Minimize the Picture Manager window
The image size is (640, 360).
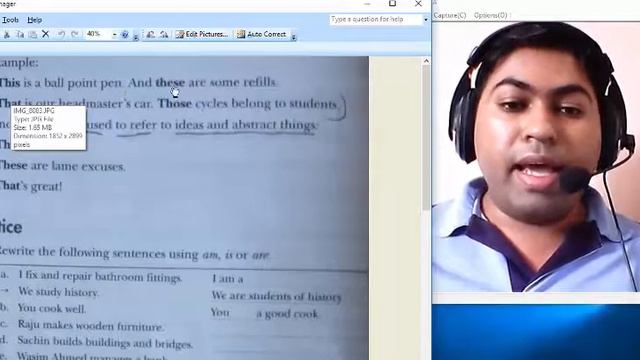[367, 4]
